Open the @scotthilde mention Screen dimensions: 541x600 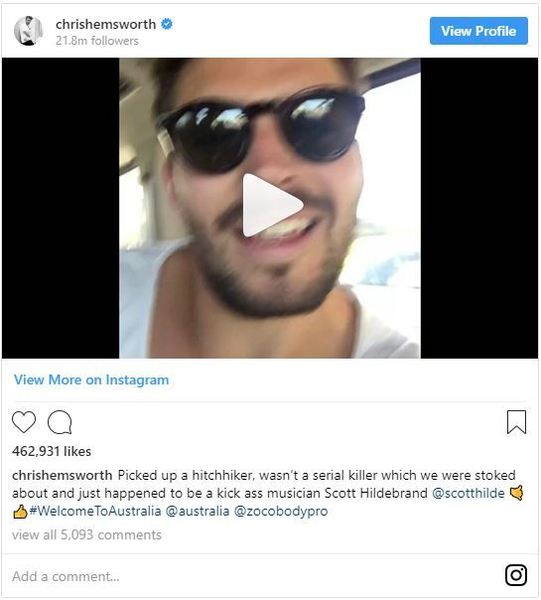click(468, 493)
